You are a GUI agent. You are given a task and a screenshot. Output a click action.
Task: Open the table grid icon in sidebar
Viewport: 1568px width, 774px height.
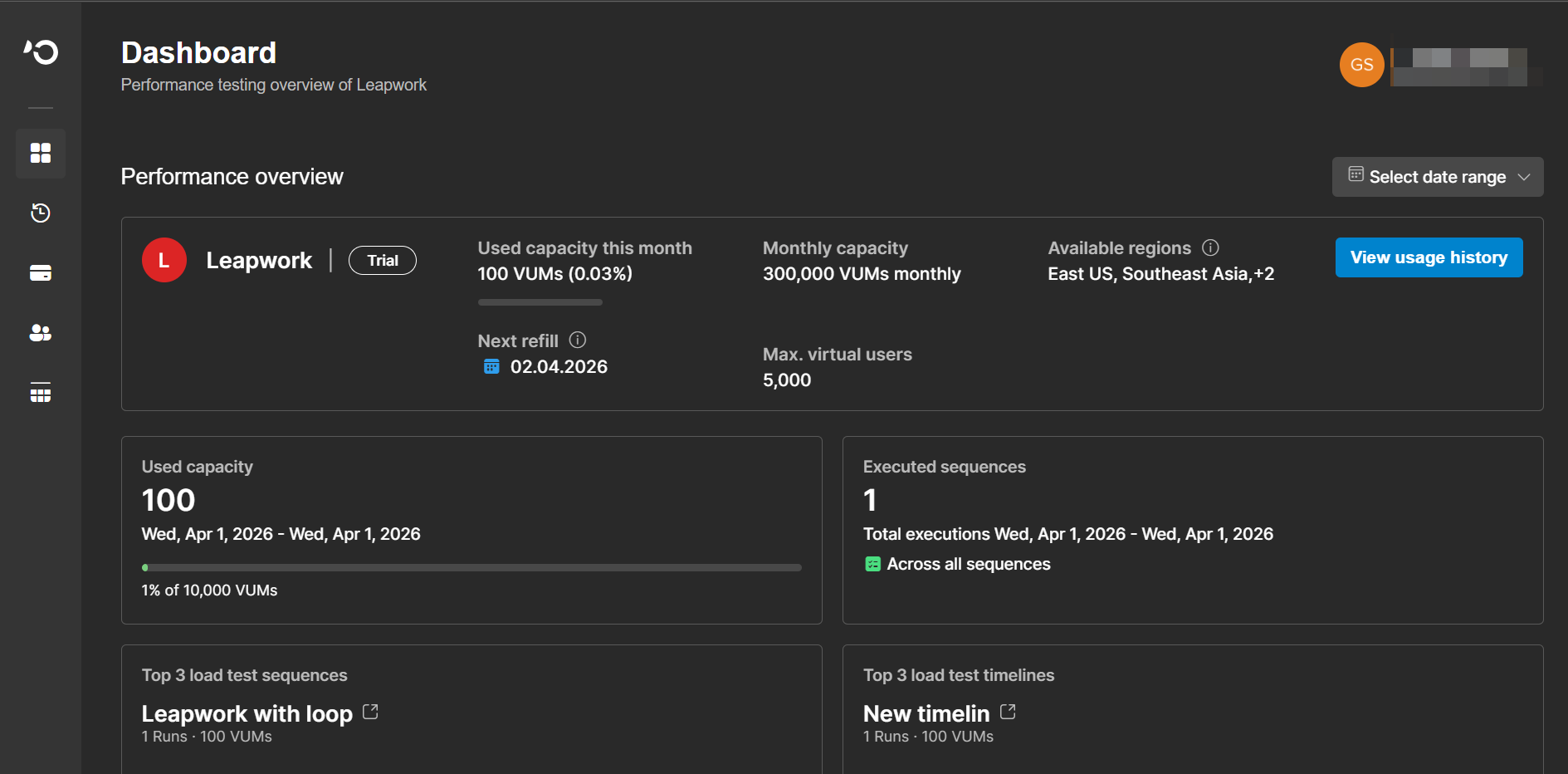pos(41,393)
